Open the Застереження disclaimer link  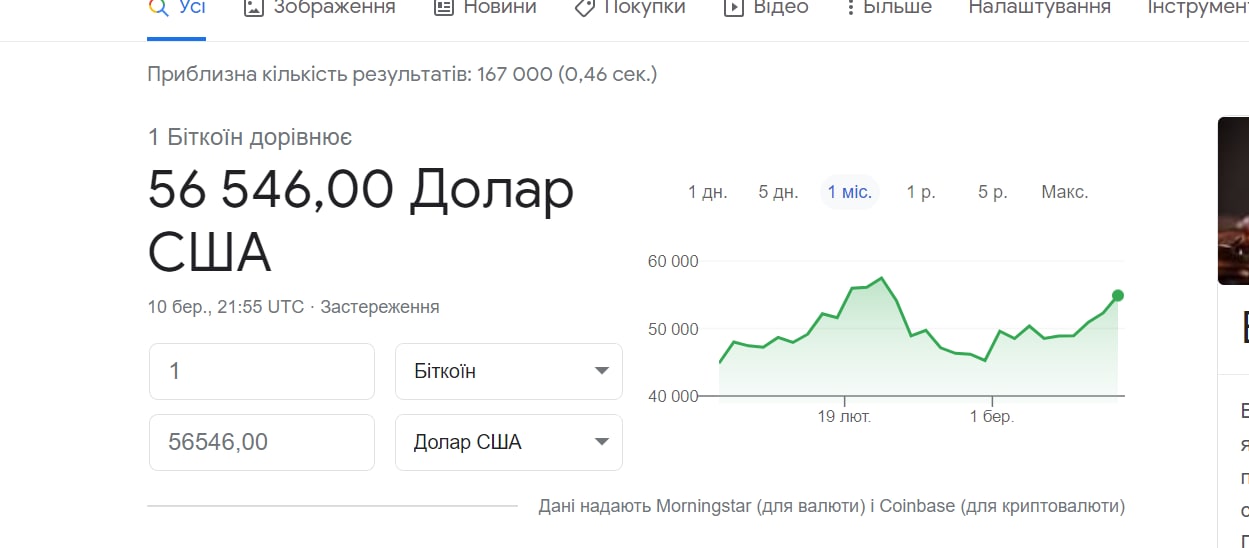pos(380,307)
